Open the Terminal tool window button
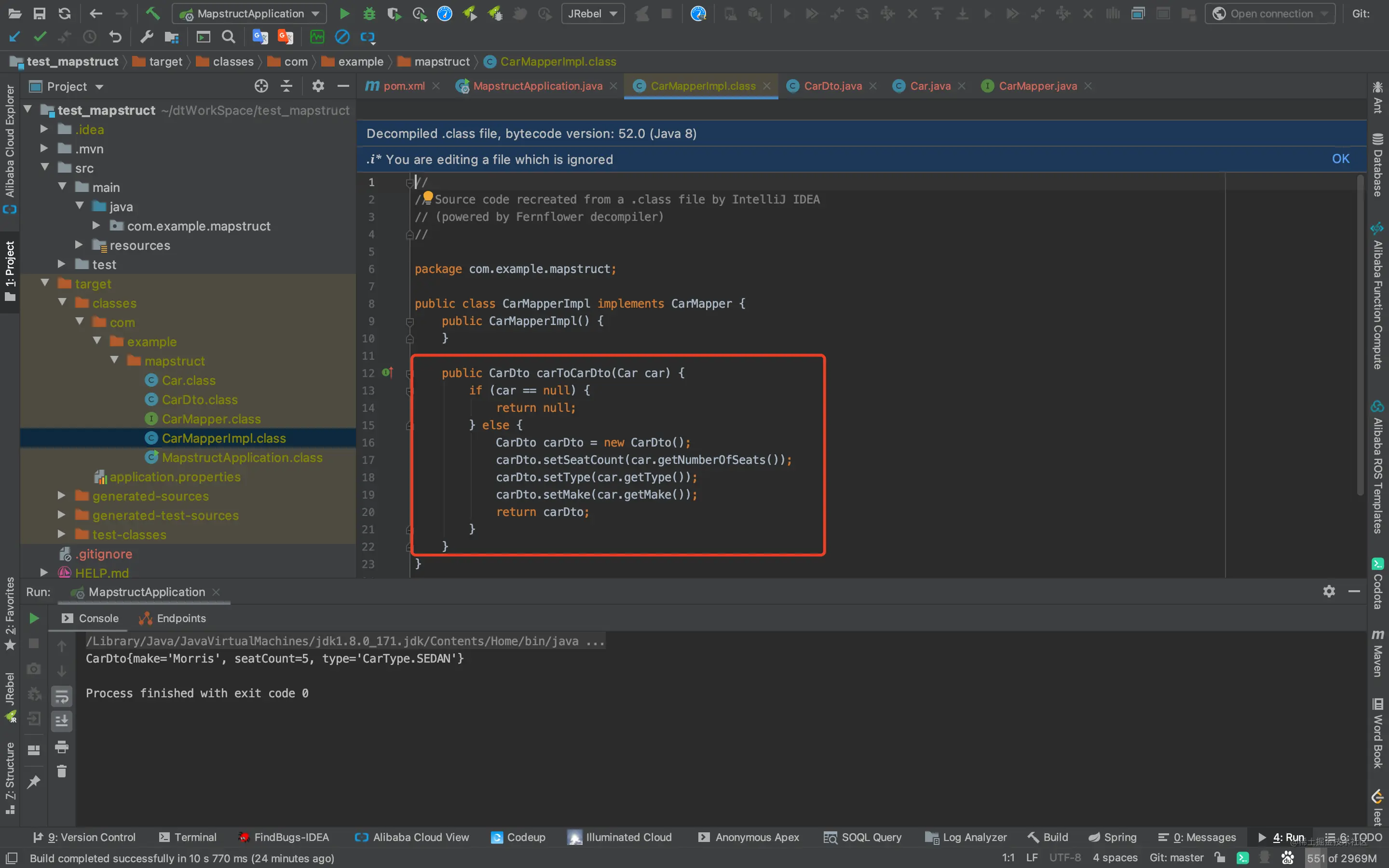 (x=188, y=837)
